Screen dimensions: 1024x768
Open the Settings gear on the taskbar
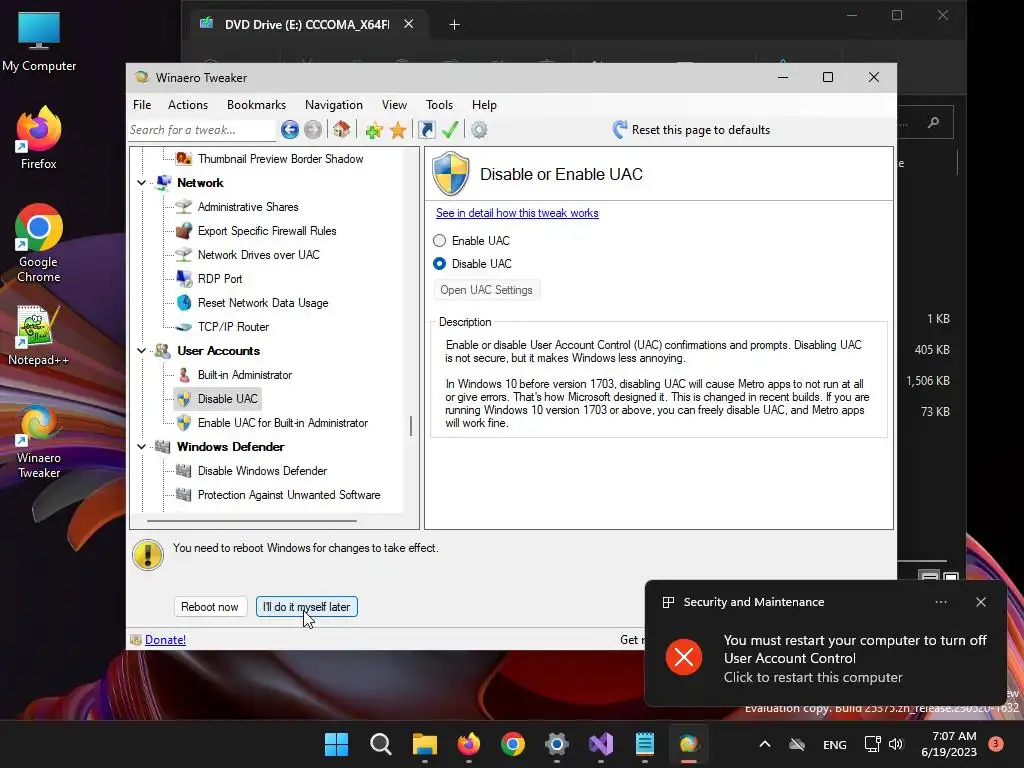coord(556,744)
